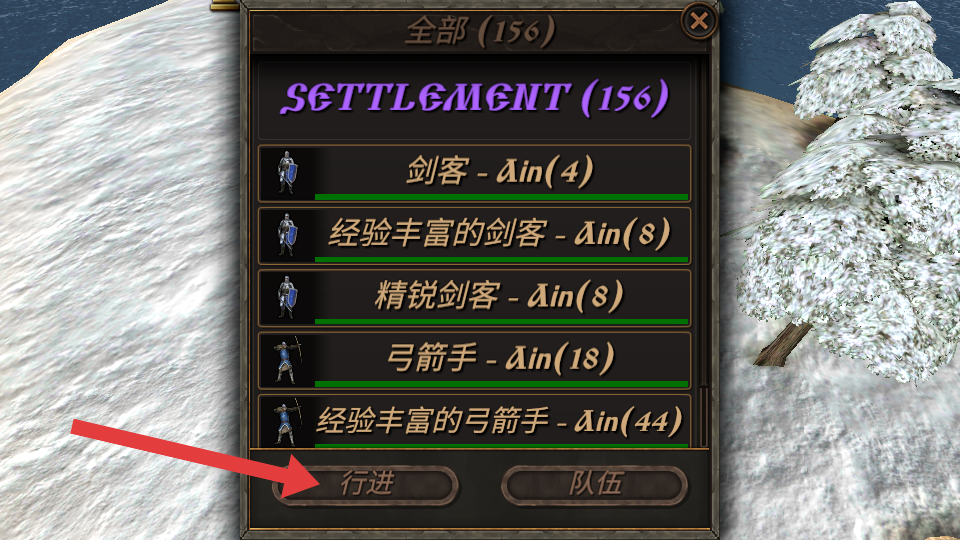Select the 剑客 - Ain(4) row label
The height and width of the screenshot is (540, 960).
coord(500,171)
